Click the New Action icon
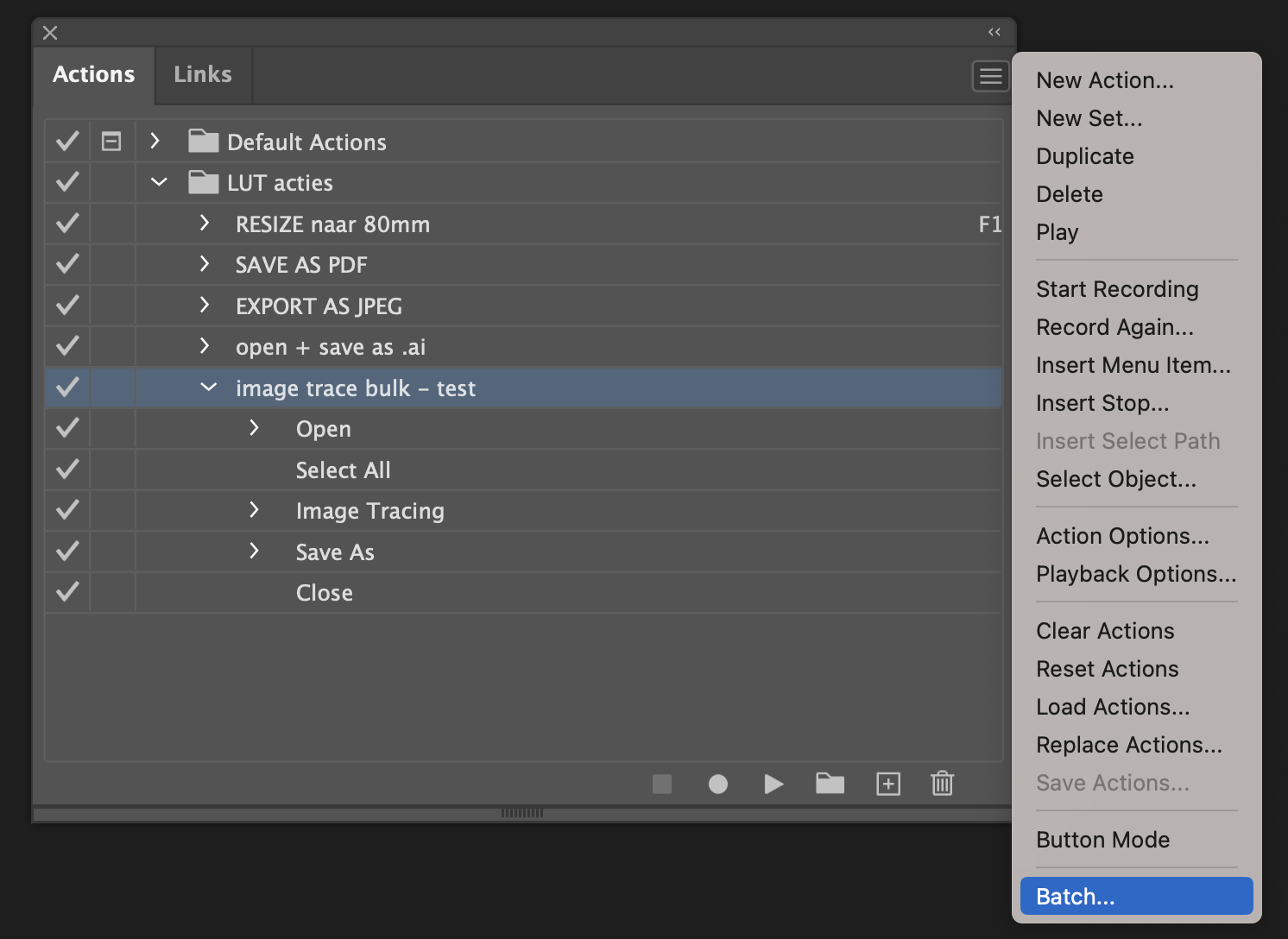Image resolution: width=1288 pixels, height=939 pixels. [887, 784]
